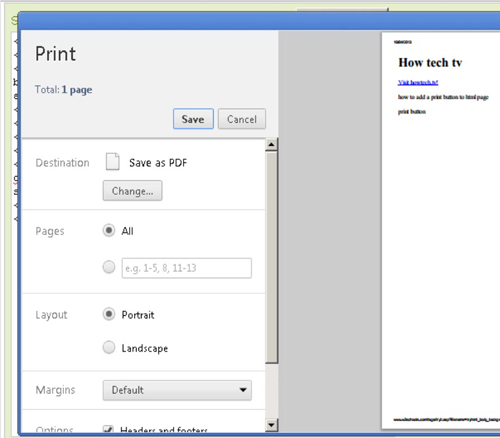Screen dimensions: 500x438
Task: Choose Portrait layout
Action: pos(109,314)
